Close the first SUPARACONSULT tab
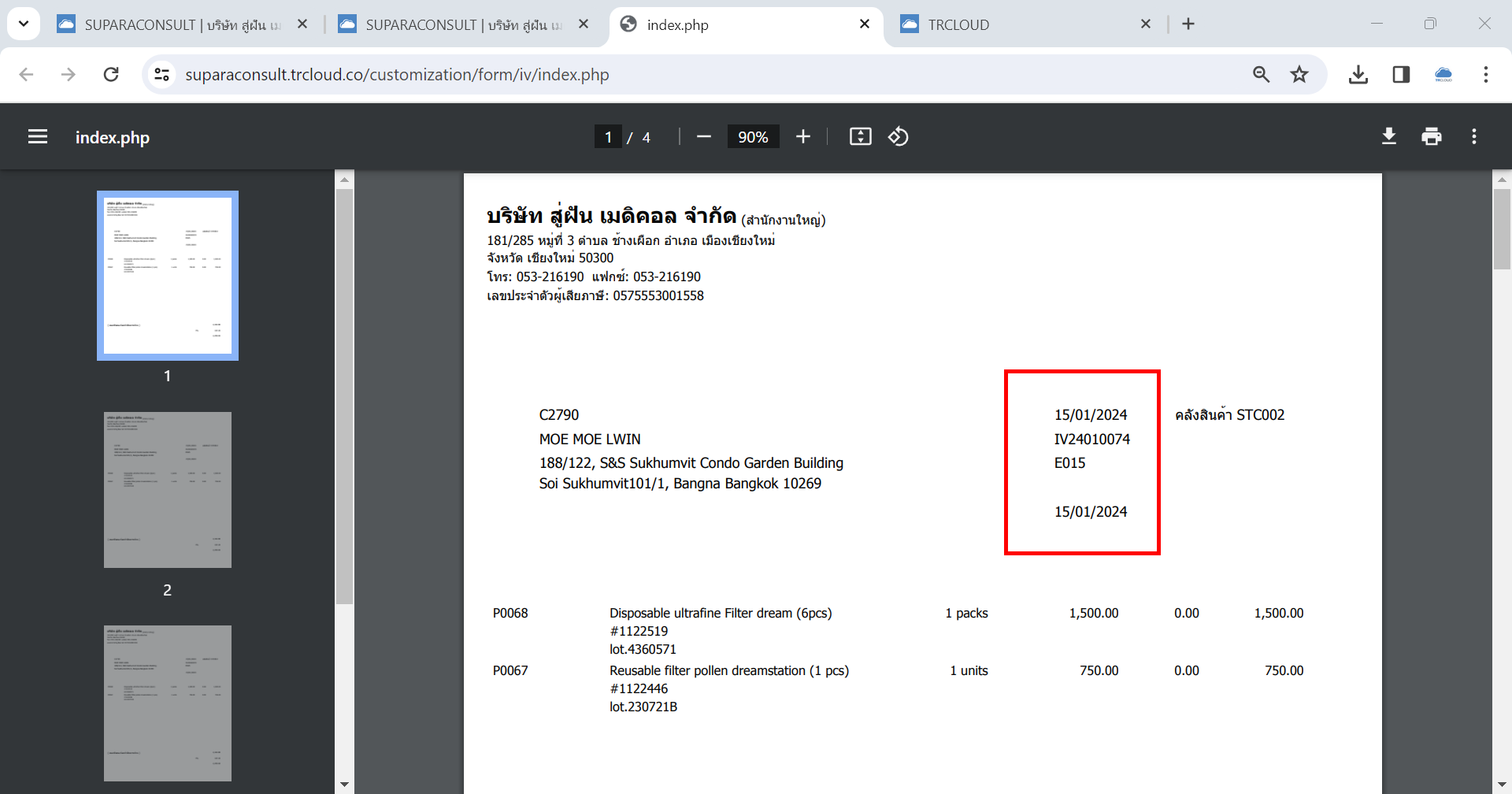This screenshot has height=794, width=1512. click(302, 24)
